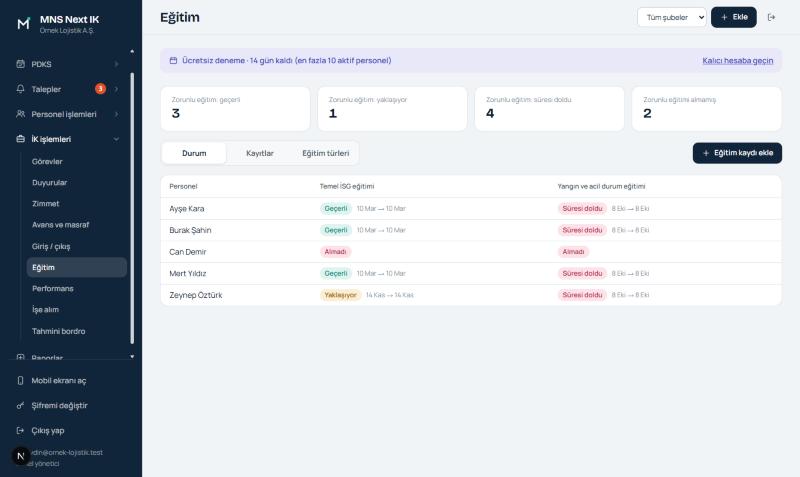Switch to the Kayıtlar tab
This screenshot has width=800, height=477.
click(260, 153)
